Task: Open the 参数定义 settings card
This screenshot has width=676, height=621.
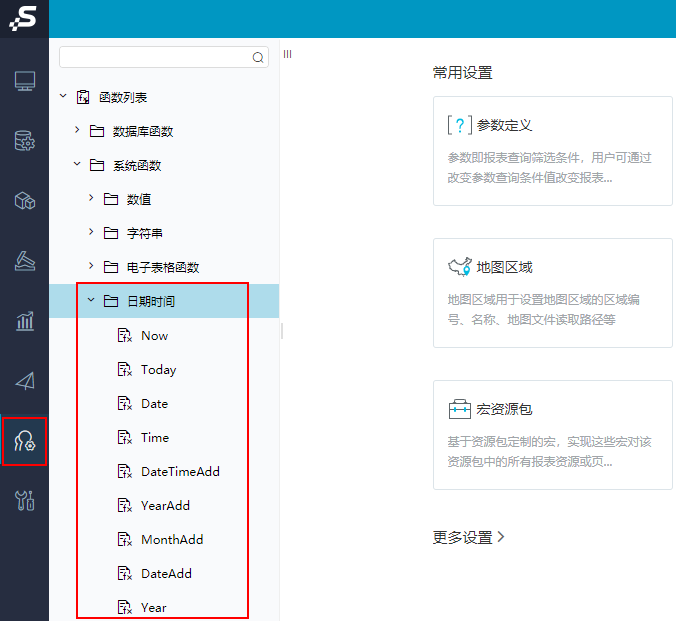Action: click(553, 151)
